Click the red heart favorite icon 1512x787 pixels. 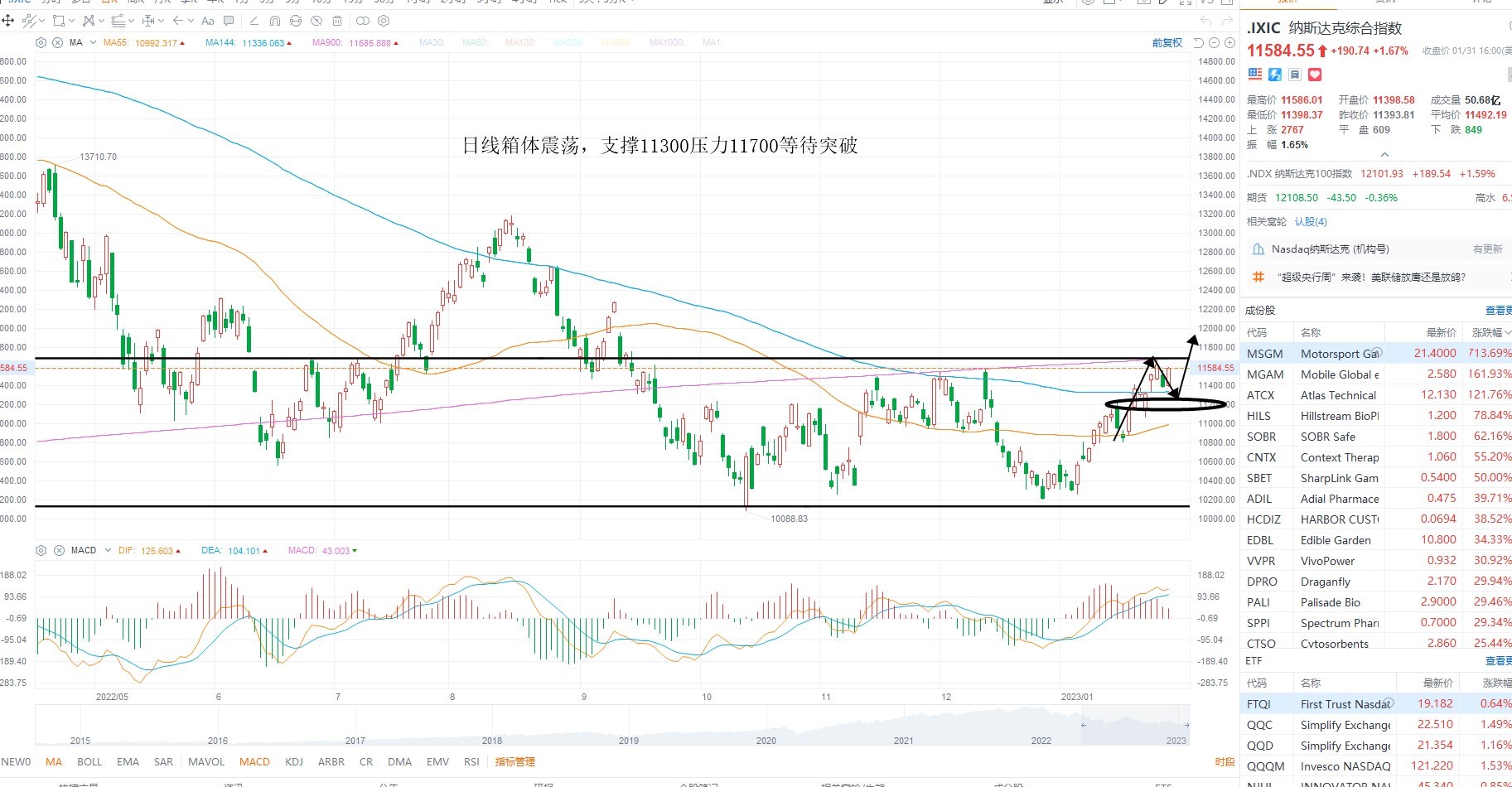click(x=1315, y=75)
